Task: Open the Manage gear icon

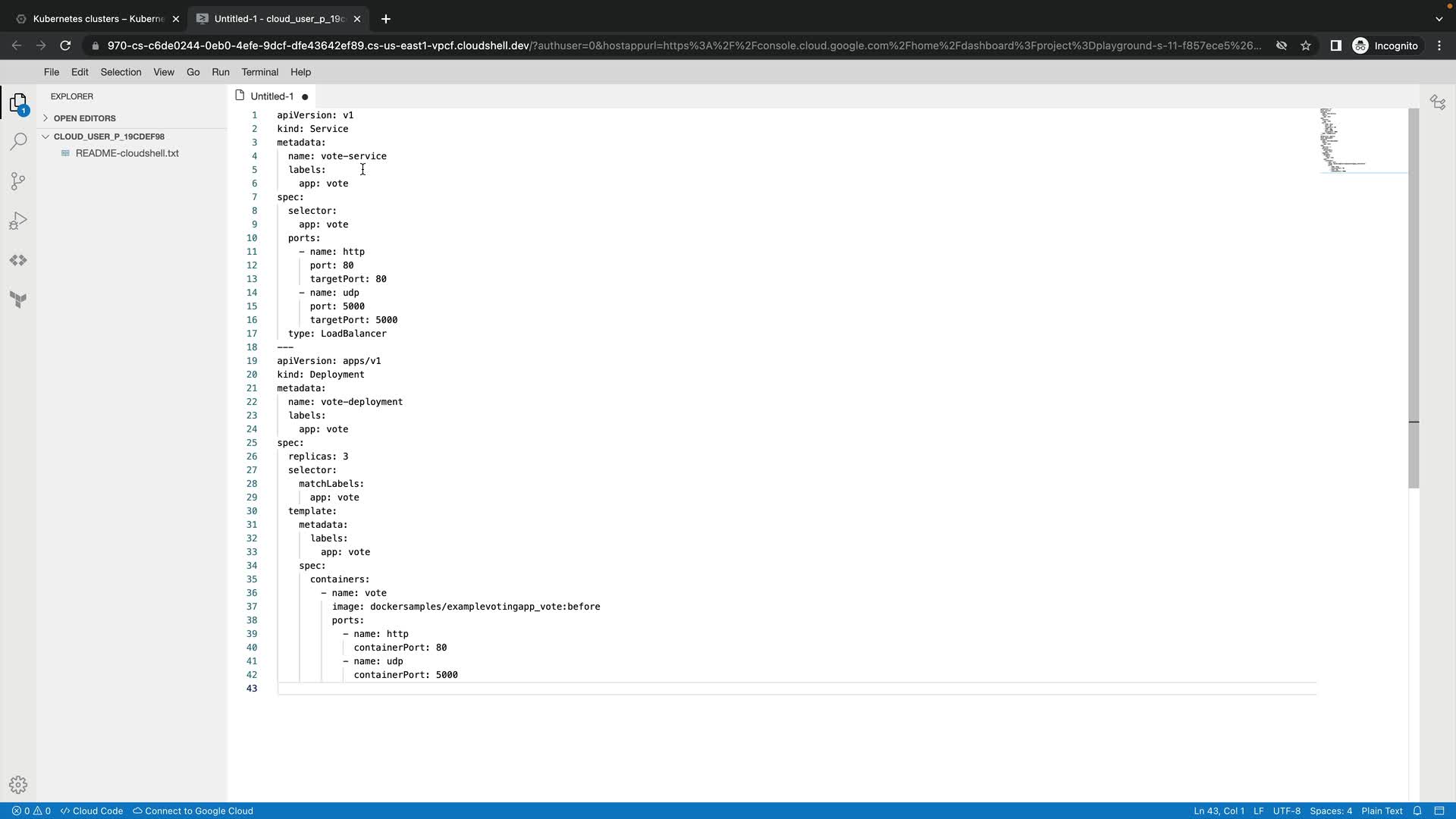Action: click(x=18, y=785)
